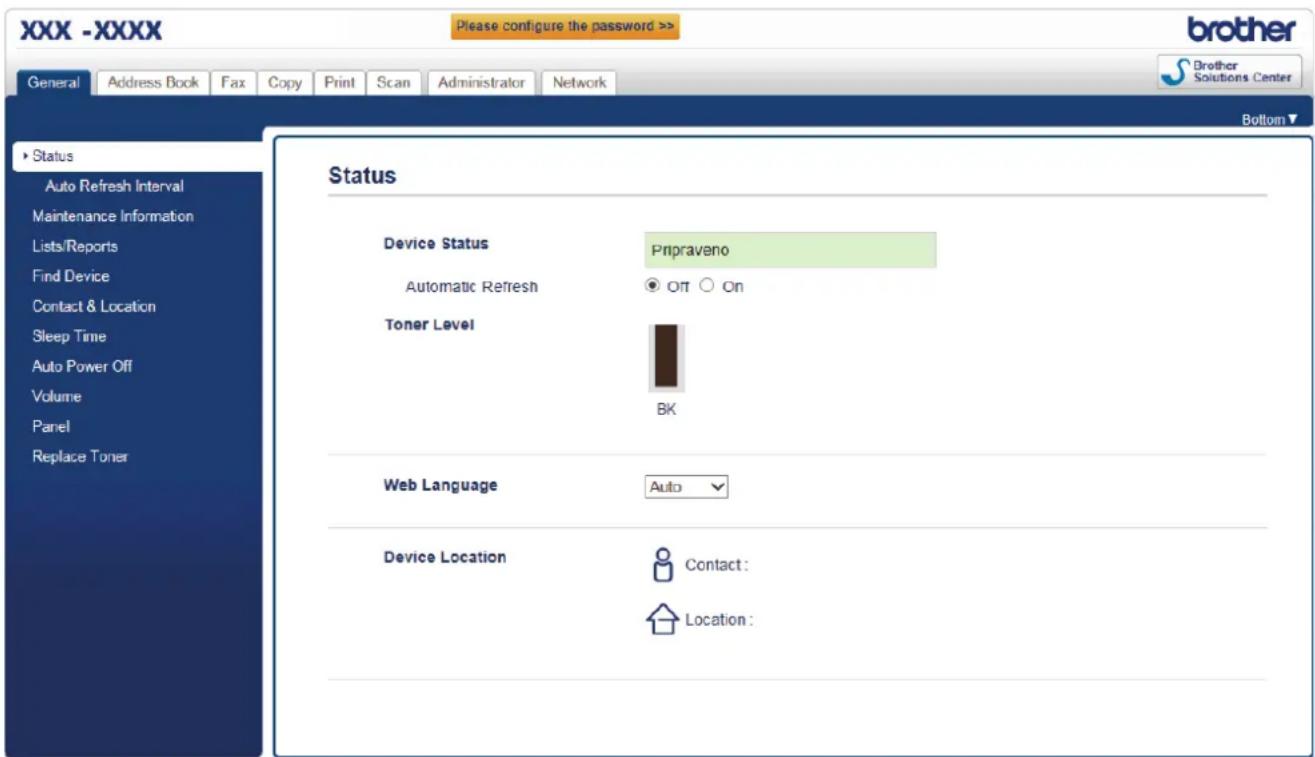Screen dimensions: 1315x757
Task: Open the Network tab
Action: [x=579, y=83]
